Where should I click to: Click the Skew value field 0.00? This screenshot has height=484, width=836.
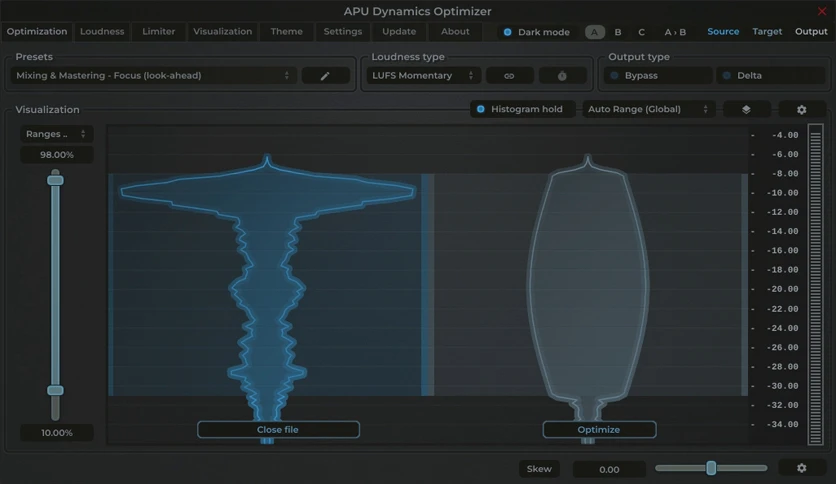pyautogui.click(x=609, y=469)
